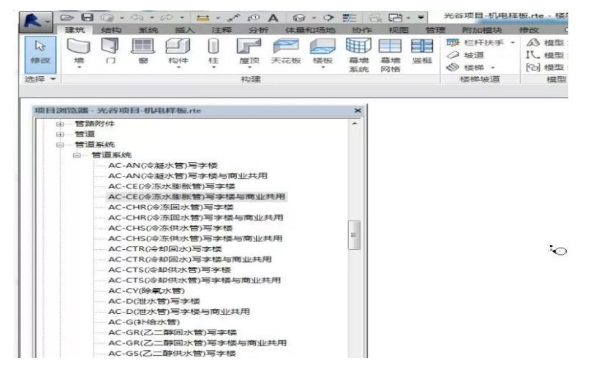Open the 楼板 tool dropdown arrow
Viewport: 605px width, 374px height.
[x=323, y=67]
